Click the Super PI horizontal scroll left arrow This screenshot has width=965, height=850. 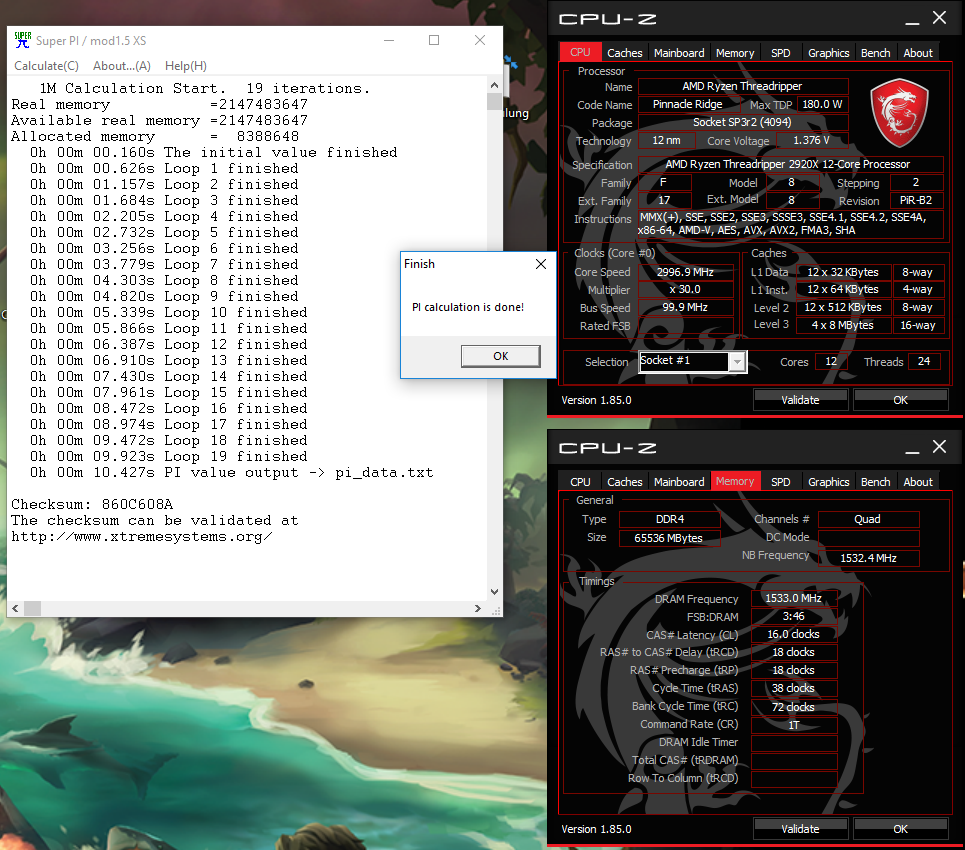point(15,608)
